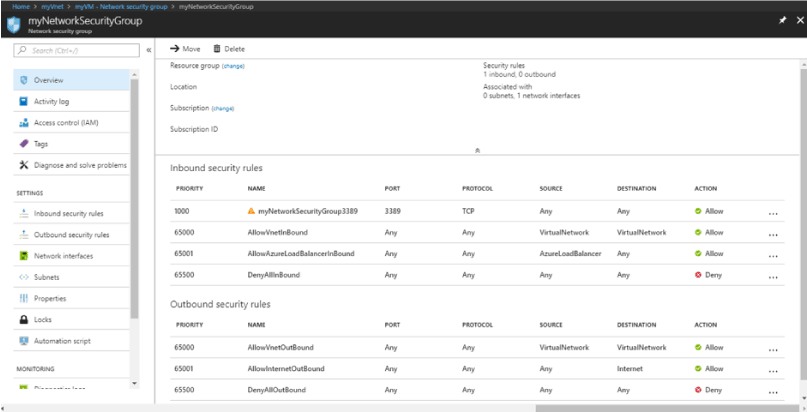Click the Inbound security rules sidebar icon
807x412 pixels.
23,213
